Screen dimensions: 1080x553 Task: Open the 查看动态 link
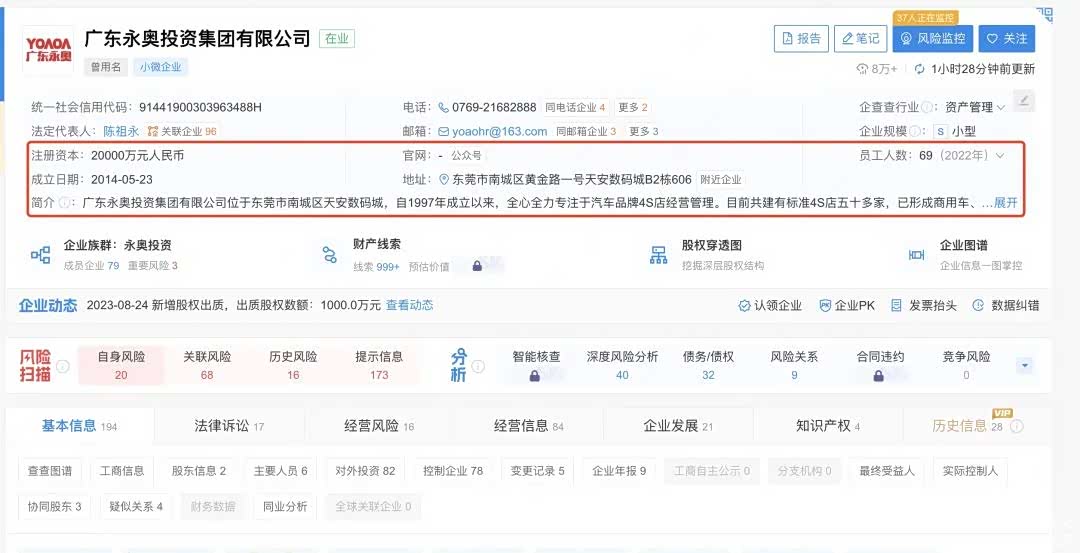tap(409, 305)
